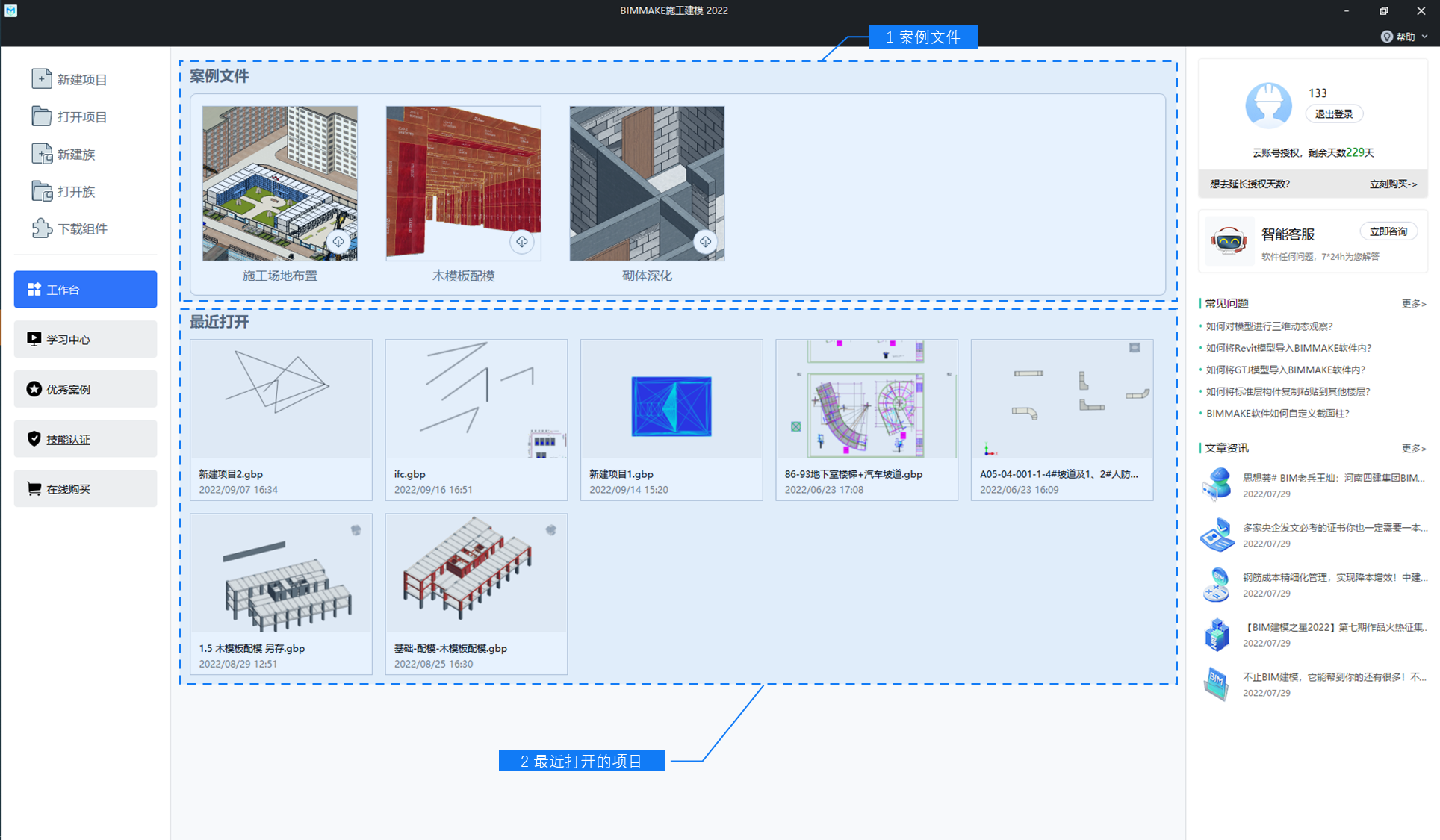Click icon of 不止BIM建模 article
Image resolution: width=1440 pixels, height=840 pixels.
[1217, 684]
